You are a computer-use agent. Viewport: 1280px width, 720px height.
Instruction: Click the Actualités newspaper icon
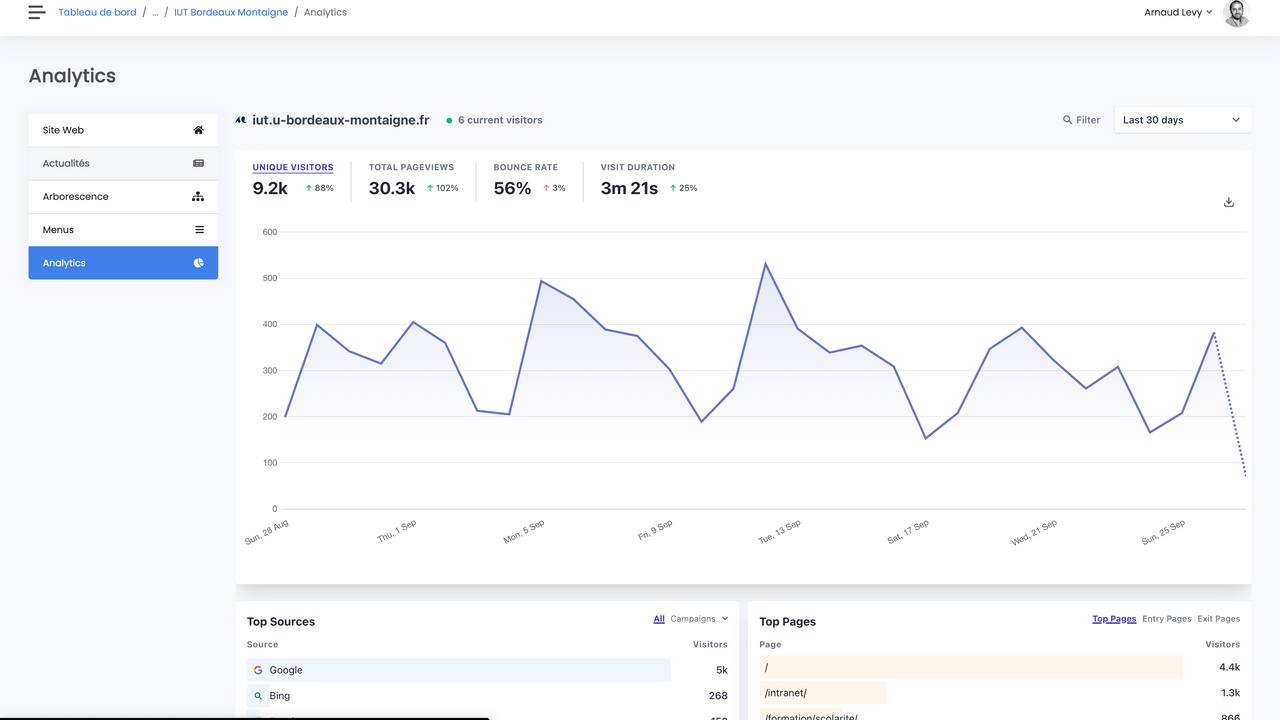click(198, 163)
